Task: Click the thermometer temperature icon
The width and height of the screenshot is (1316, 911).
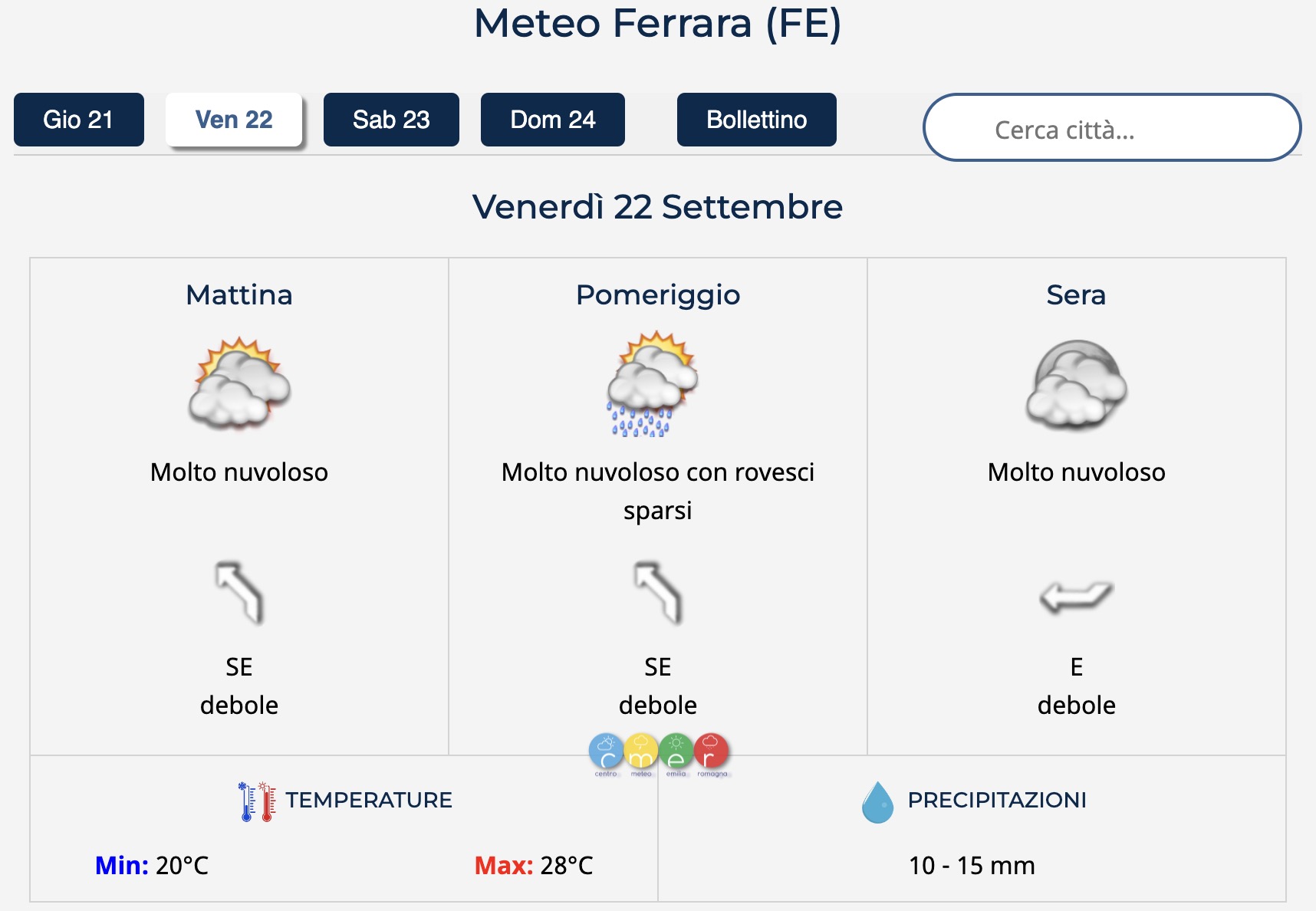Action: (x=257, y=801)
